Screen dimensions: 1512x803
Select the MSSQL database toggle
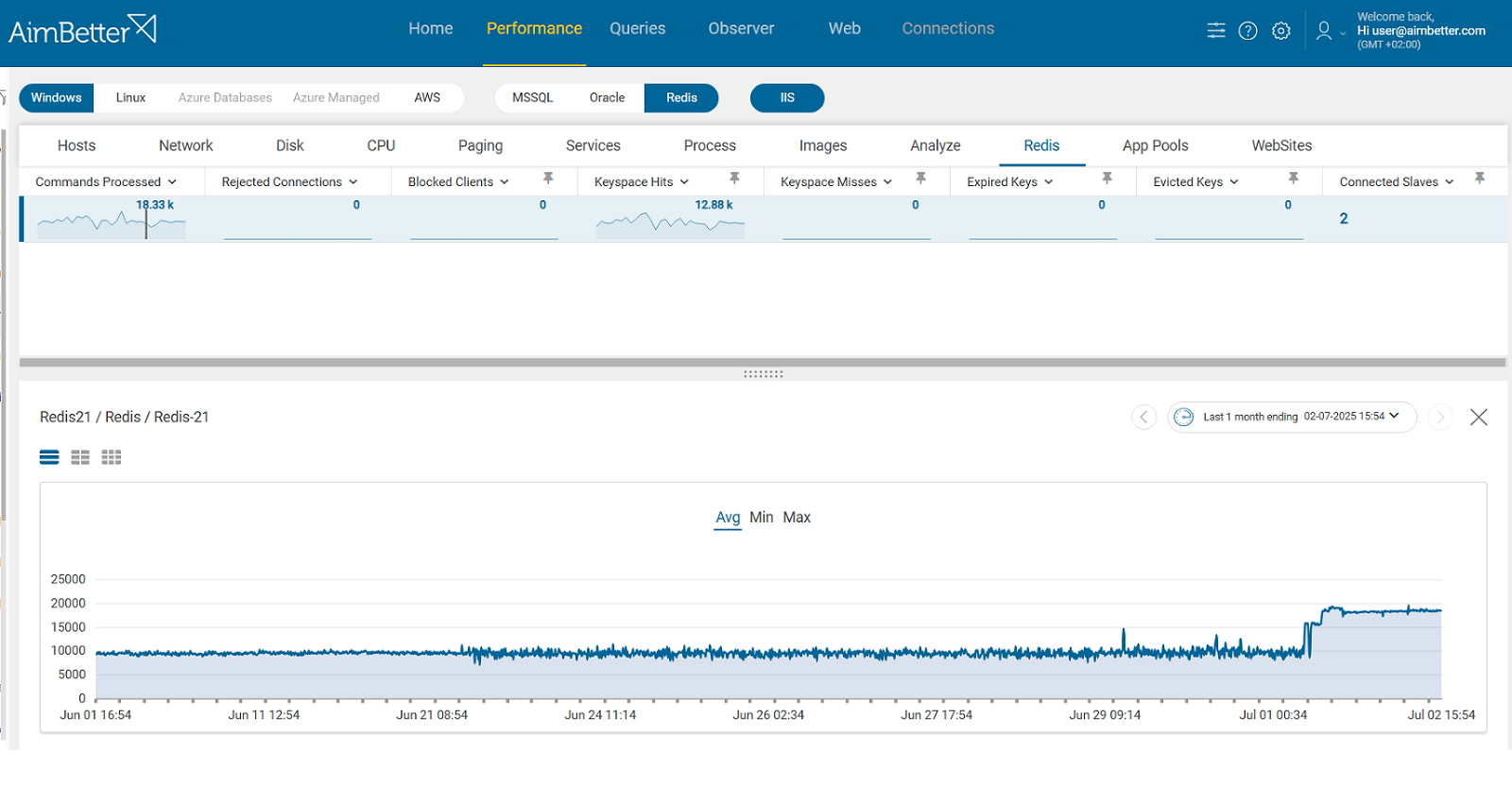pos(533,98)
